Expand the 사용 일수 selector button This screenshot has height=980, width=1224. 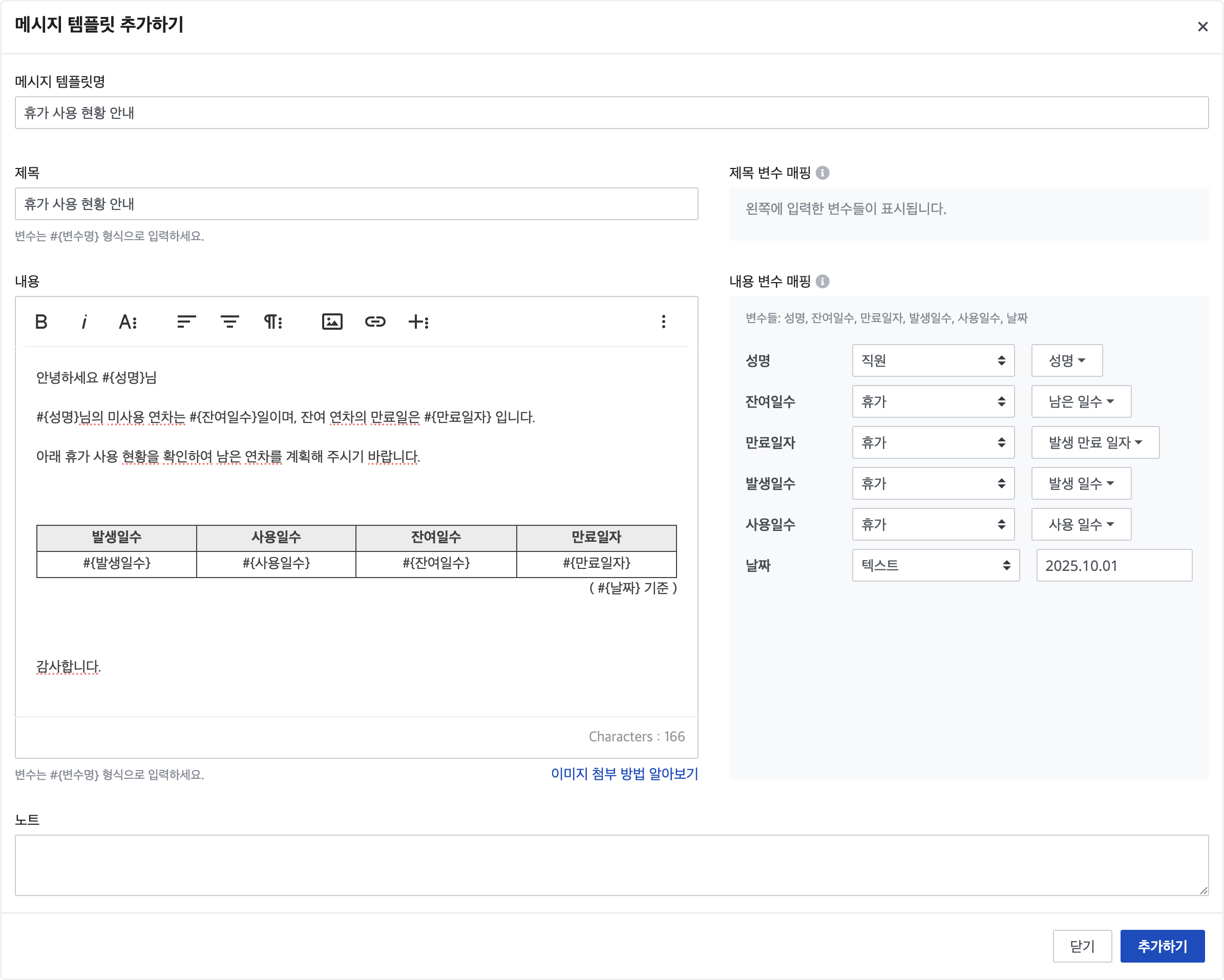(x=1081, y=524)
